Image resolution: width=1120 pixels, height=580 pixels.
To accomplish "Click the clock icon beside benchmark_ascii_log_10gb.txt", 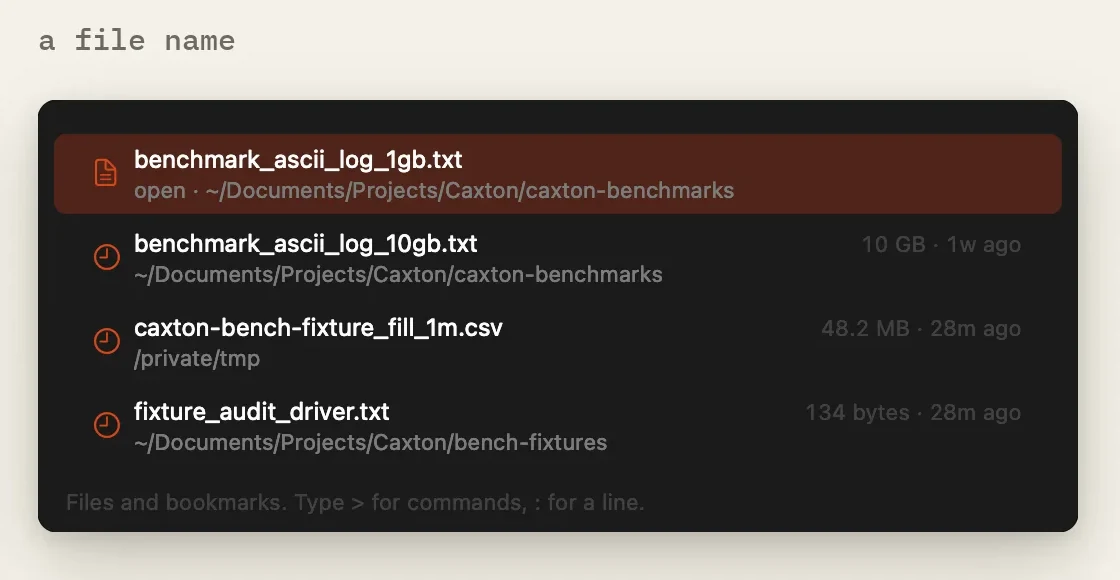I will tap(106, 257).
